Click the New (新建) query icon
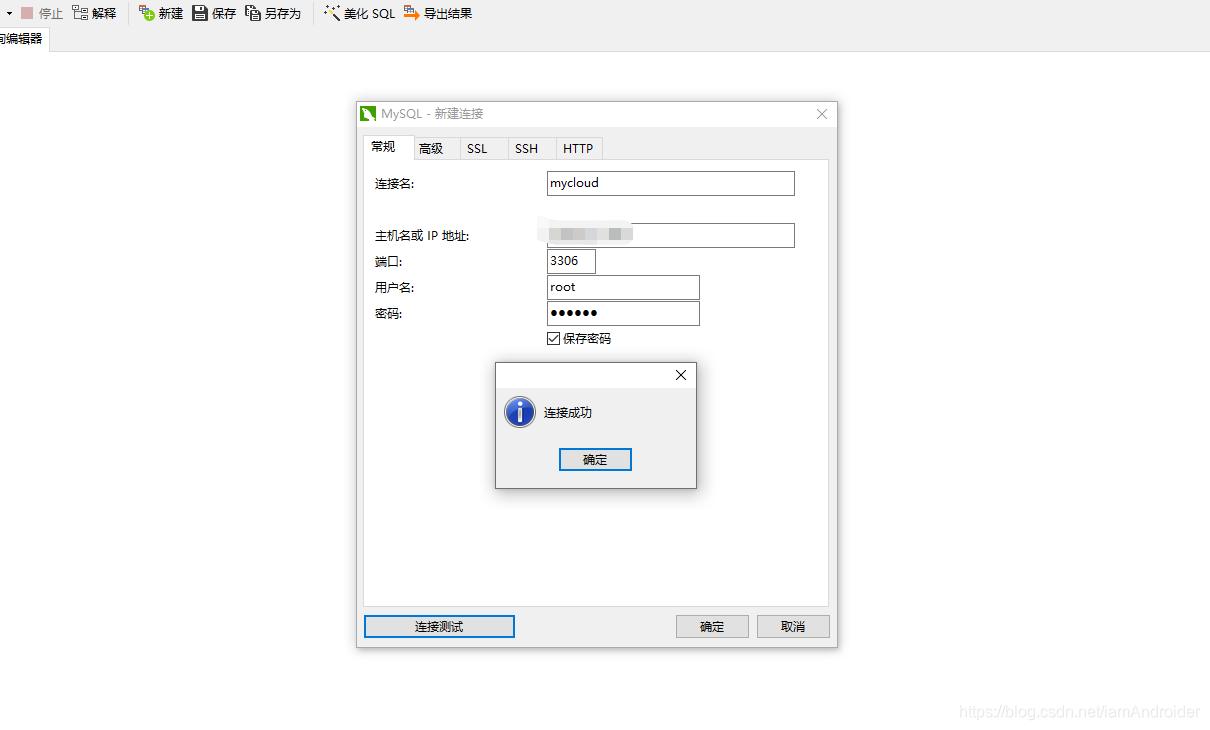This screenshot has height=730, width=1210. pos(147,13)
